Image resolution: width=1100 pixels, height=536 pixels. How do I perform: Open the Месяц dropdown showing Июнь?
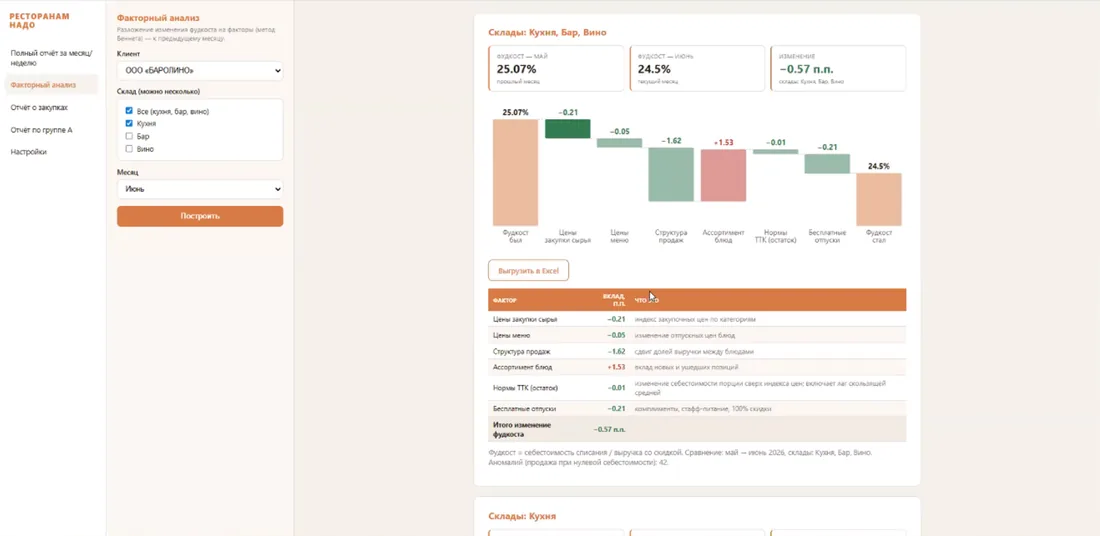[x=200, y=189]
